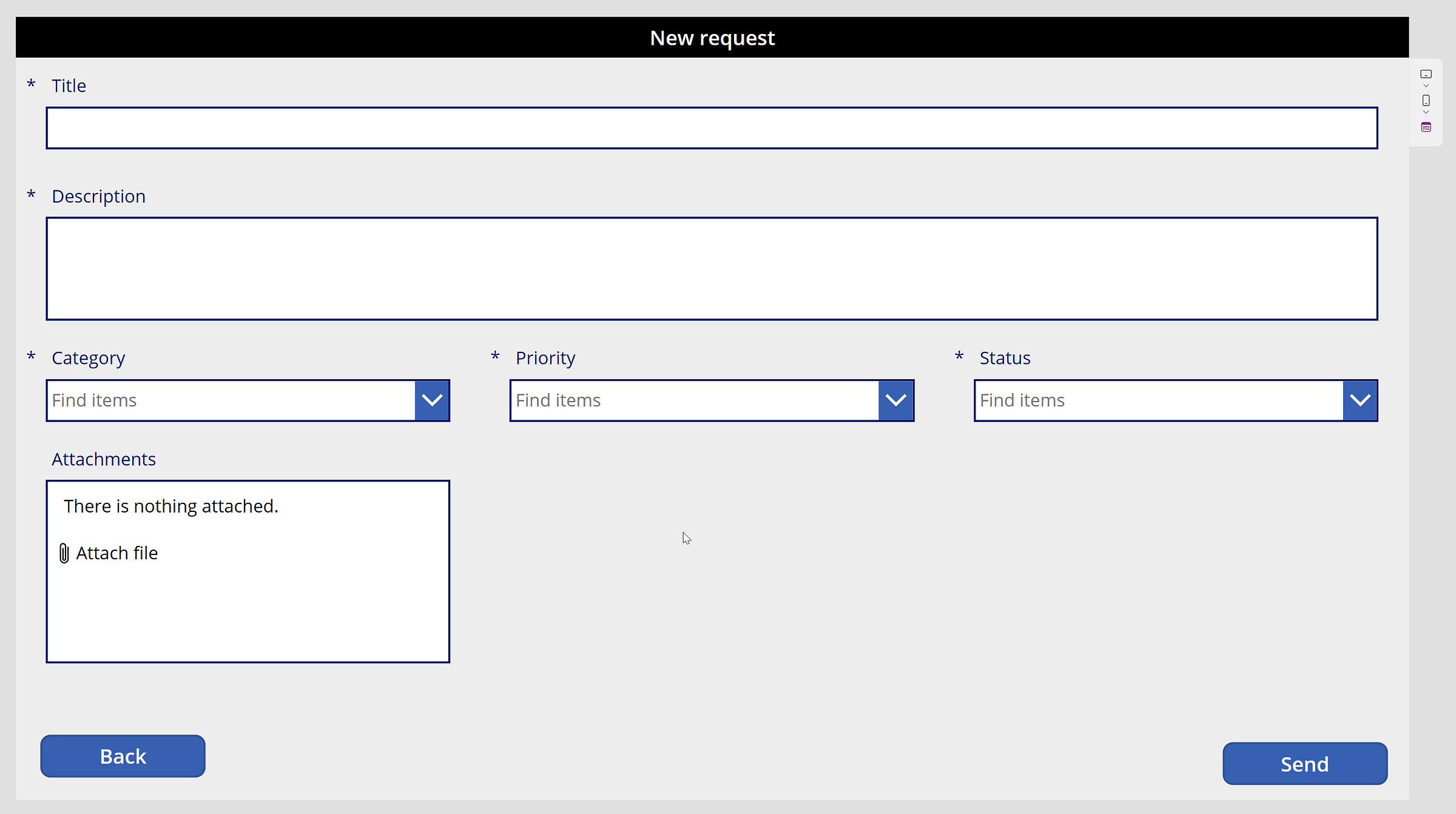Select the tablet device preview icon
This screenshot has height=814, width=1456.
[x=1426, y=74]
